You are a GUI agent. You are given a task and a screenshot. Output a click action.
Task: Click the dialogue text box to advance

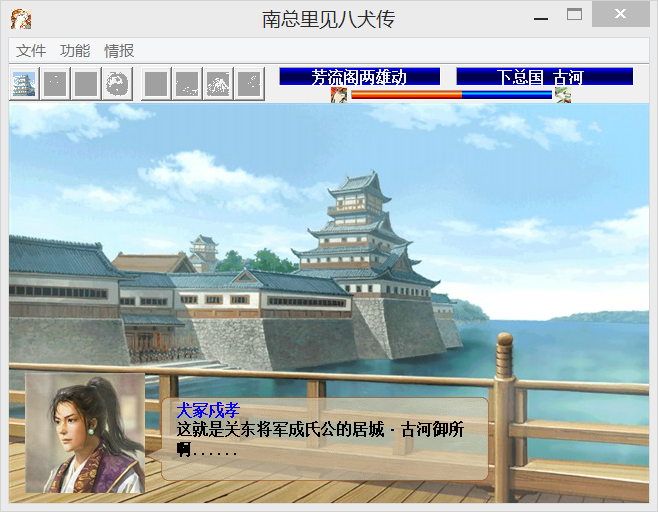coord(325,439)
